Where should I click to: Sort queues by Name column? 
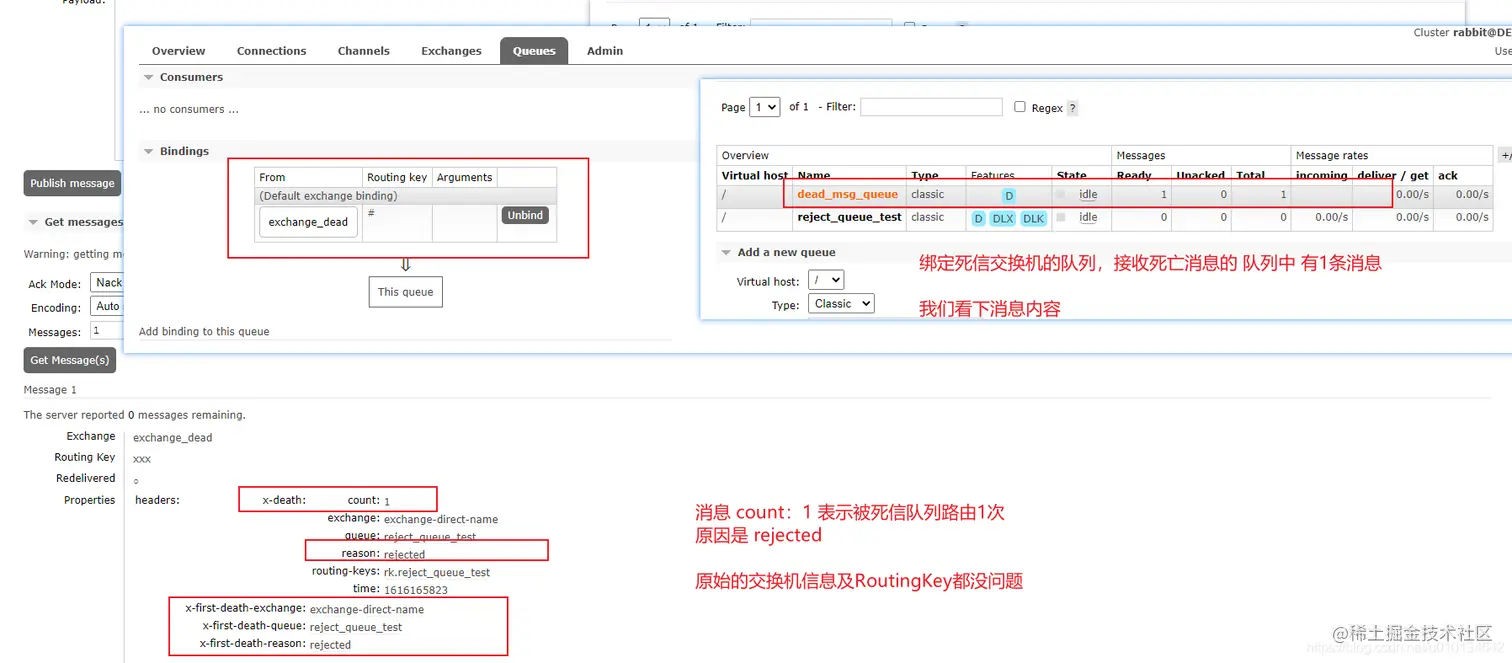[x=814, y=175]
